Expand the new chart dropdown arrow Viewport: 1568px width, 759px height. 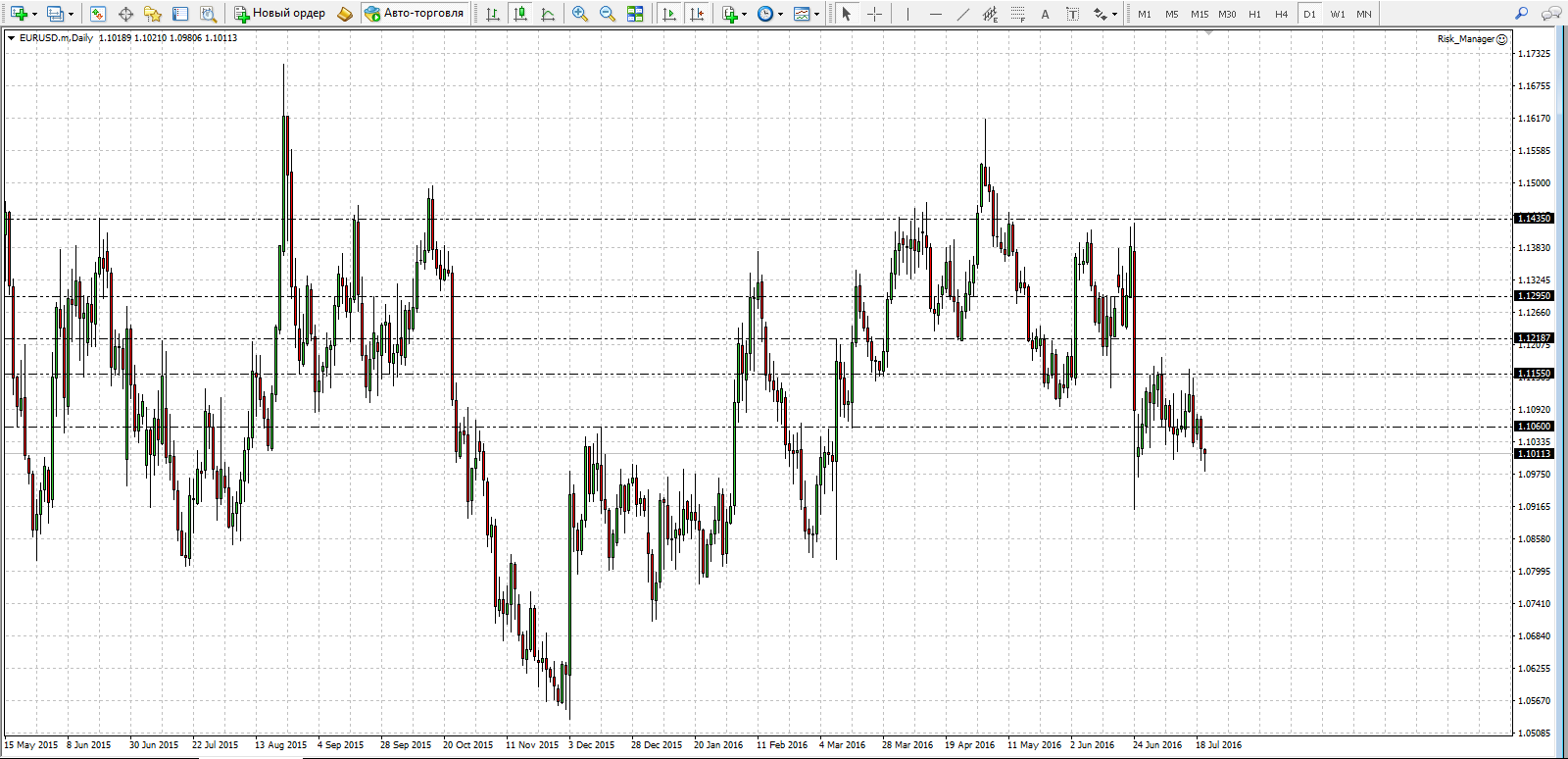[x=34, y=14]
